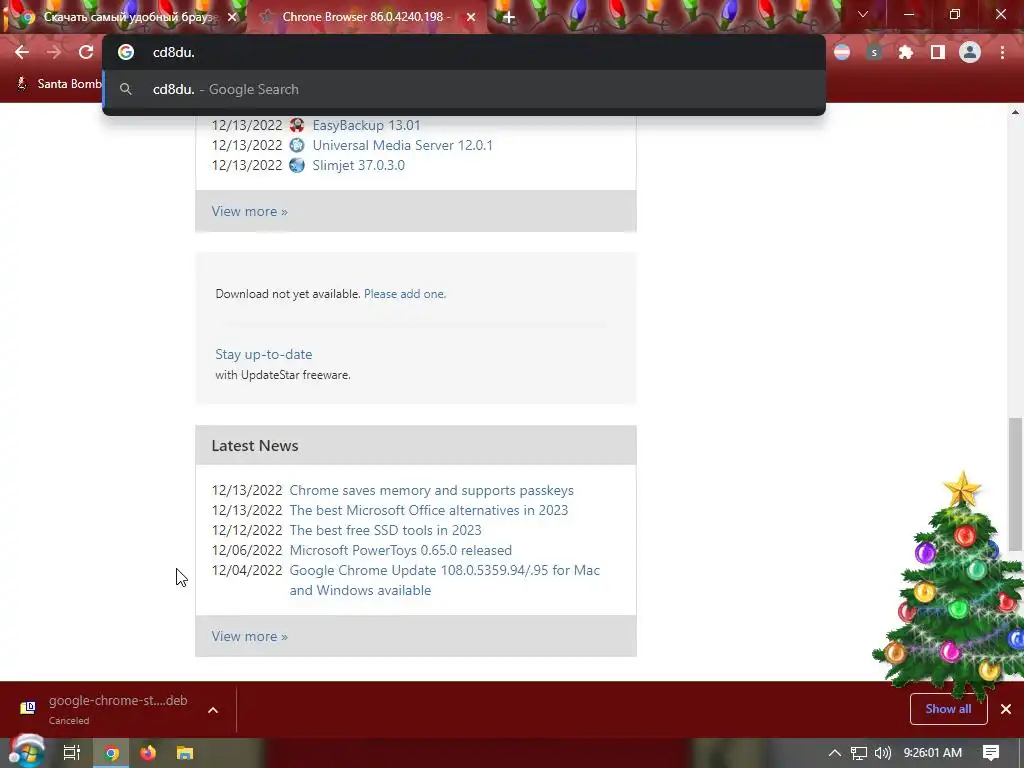The height and width of the screenshot is (768, 1024).
Task: Toggle the browser side panel
Action: 938,52
